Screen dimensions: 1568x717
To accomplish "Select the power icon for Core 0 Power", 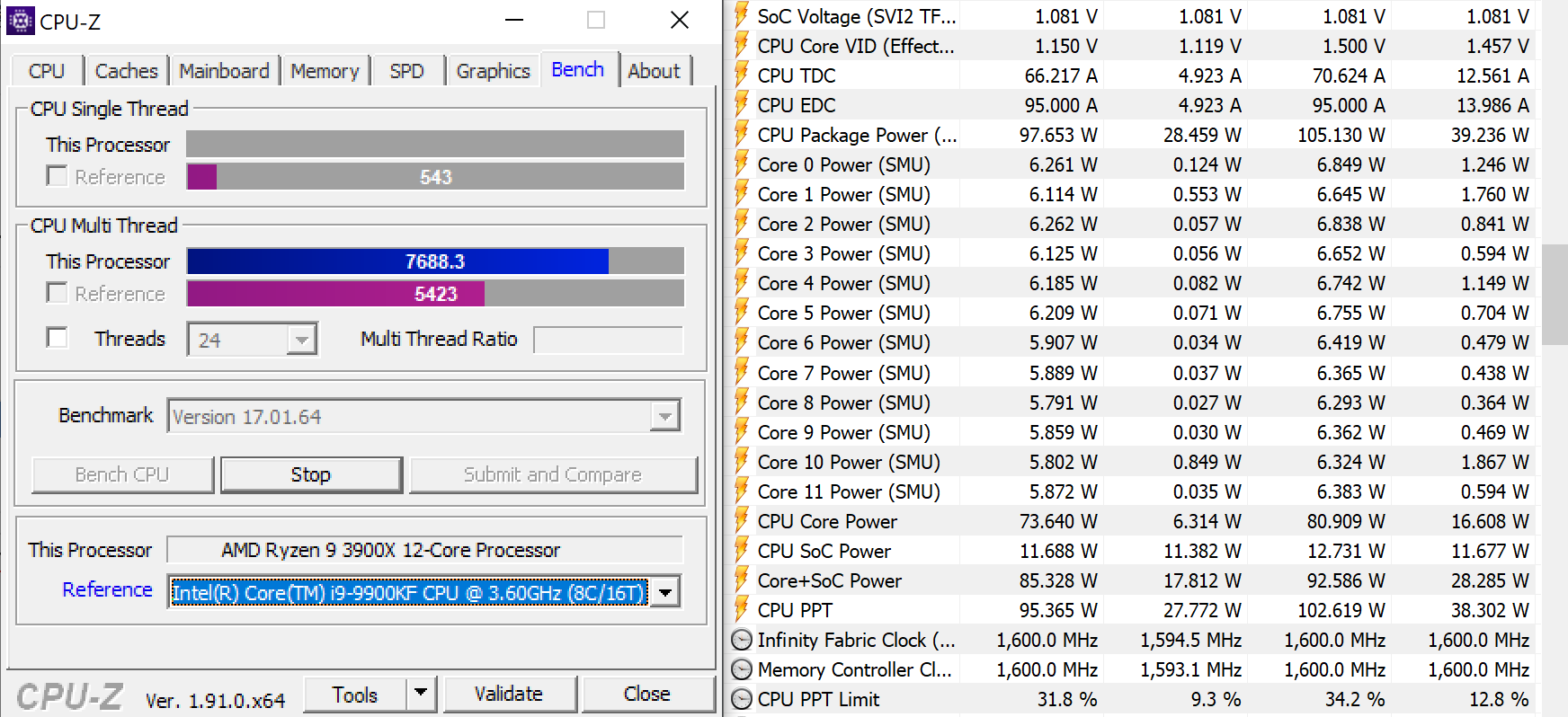I will [x=742, y=164].
